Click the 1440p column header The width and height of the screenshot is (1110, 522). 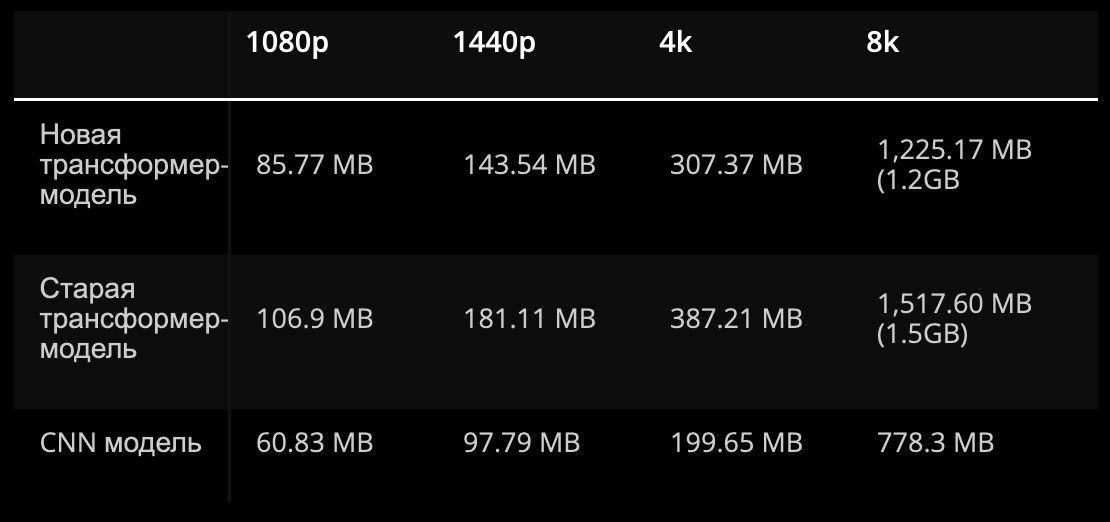click(494, 43)
